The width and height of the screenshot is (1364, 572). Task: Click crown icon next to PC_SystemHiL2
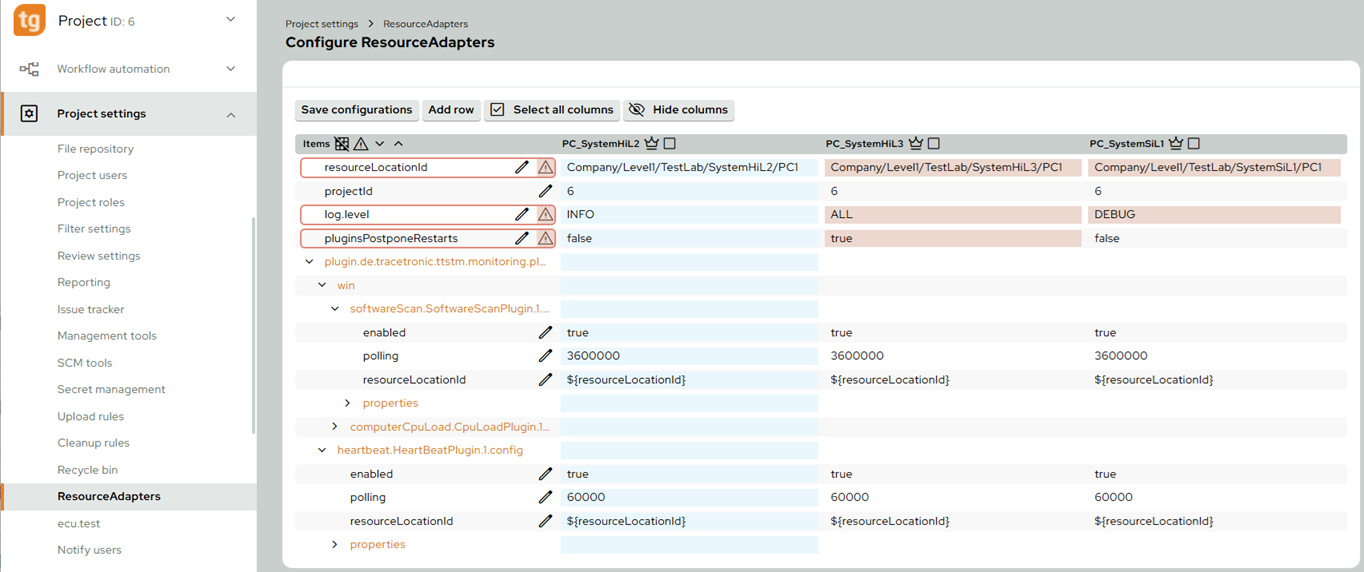tap(652, 144)
